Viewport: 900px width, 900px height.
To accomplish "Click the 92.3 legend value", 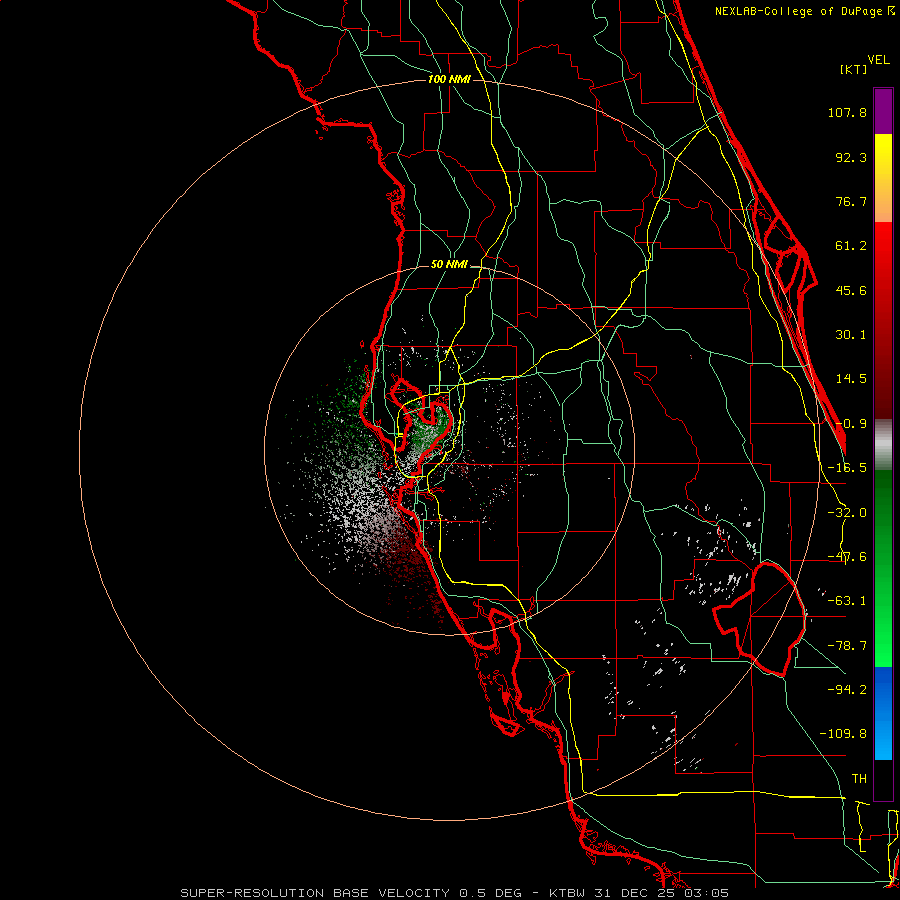I will coord(851,157).
